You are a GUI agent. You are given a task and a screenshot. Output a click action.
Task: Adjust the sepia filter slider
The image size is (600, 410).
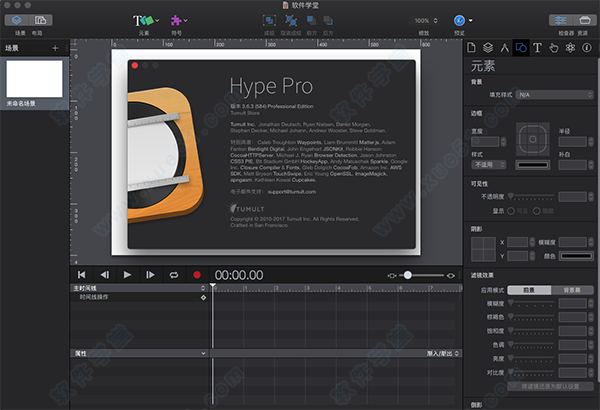[532, 317]
